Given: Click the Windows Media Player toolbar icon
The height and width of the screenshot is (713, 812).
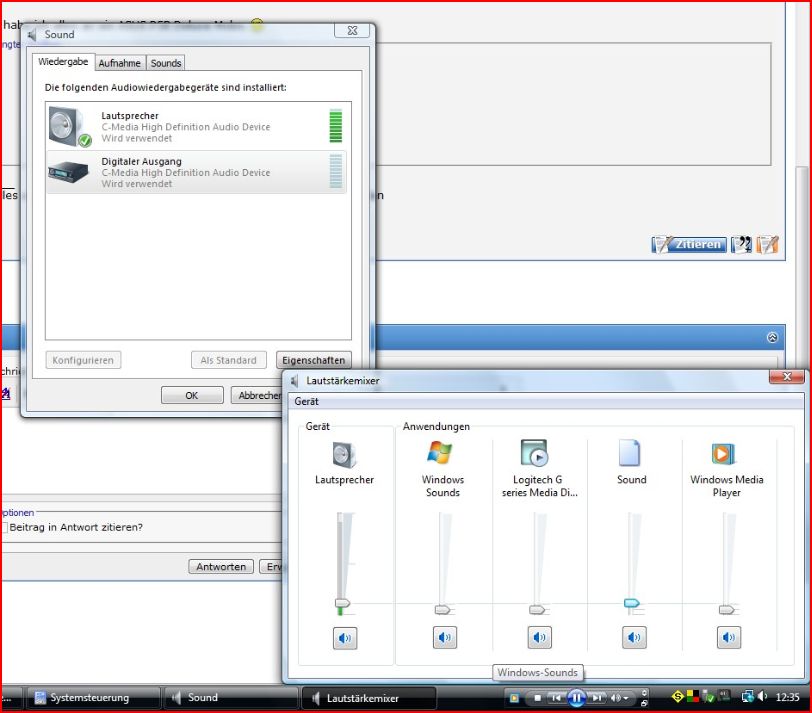Looking at the screenshot, I should (x=514, y=699).
